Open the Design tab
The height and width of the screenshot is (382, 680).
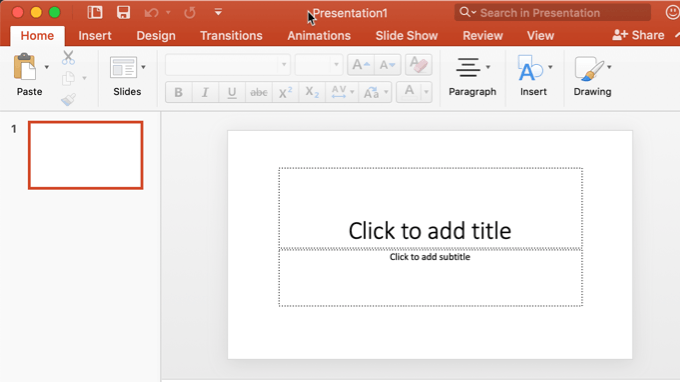[x=156, y=36]
